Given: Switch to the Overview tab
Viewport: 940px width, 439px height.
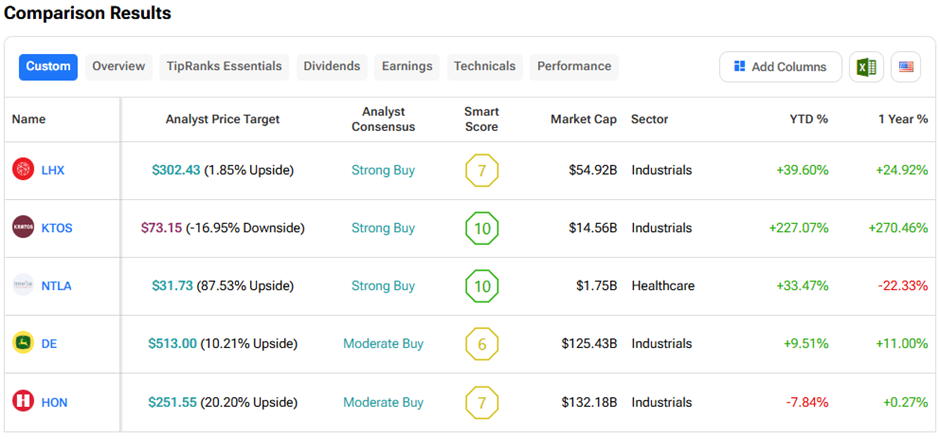Looking at the screenshot, I should coord(119,67).
